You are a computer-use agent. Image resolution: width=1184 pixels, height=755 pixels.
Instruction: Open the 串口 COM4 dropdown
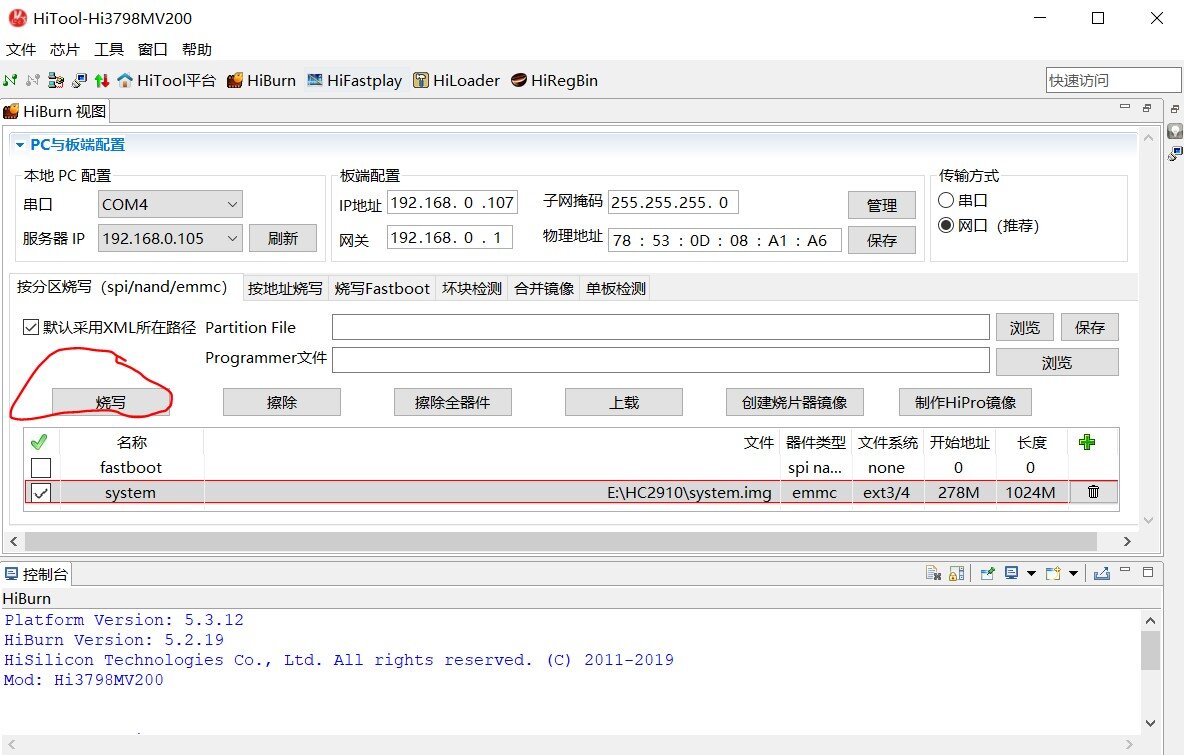[x=170, y=204]
